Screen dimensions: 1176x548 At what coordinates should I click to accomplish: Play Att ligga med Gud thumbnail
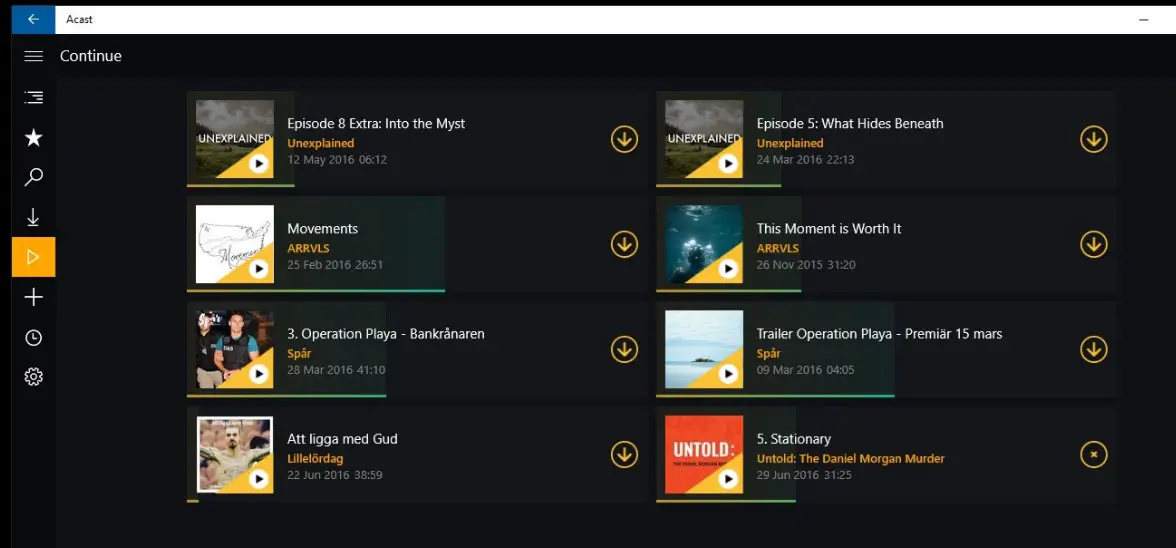point(235,454)
